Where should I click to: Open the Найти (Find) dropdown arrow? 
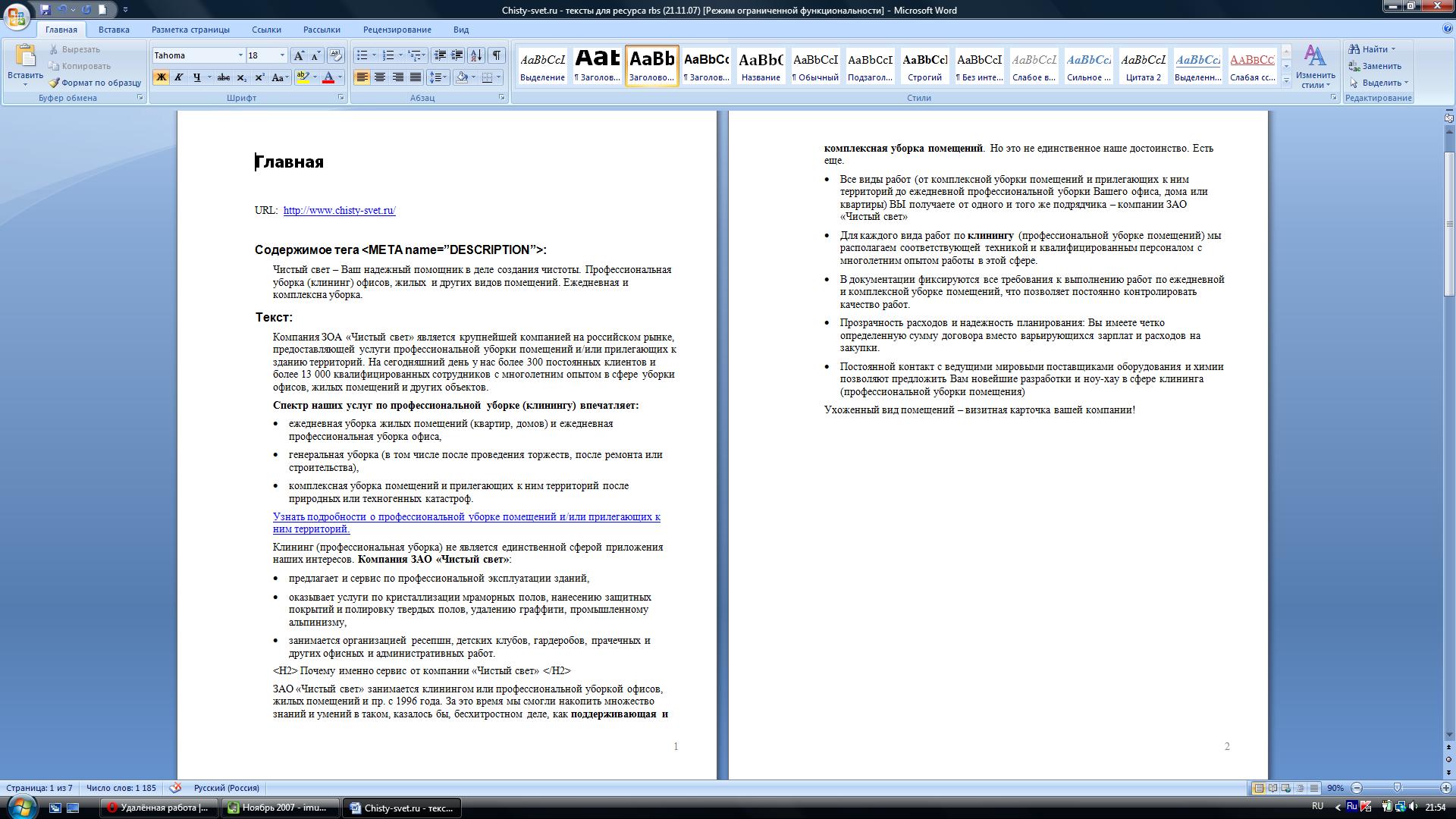[x=1393, y=49]
